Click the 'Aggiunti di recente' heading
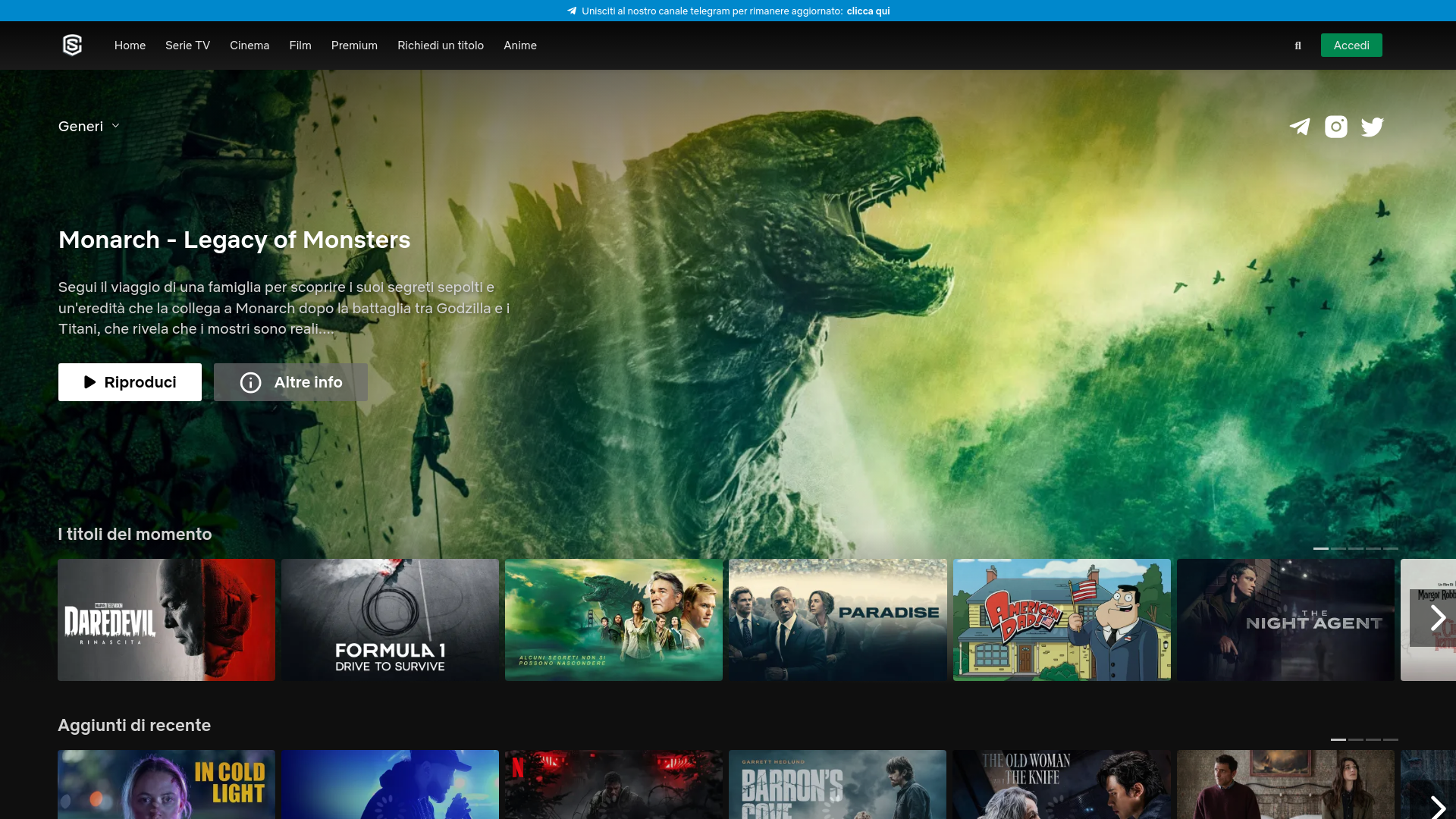Screen dimensions: 1456x819 click(x=134, y=725)
